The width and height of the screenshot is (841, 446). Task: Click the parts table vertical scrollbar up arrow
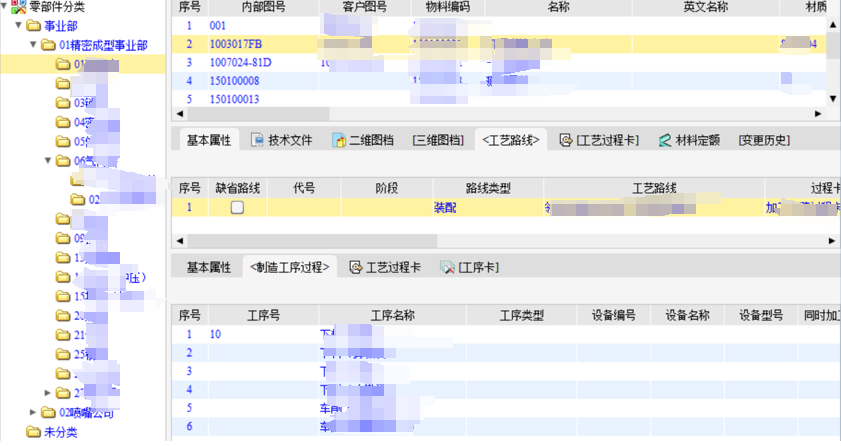coord(833,24)
